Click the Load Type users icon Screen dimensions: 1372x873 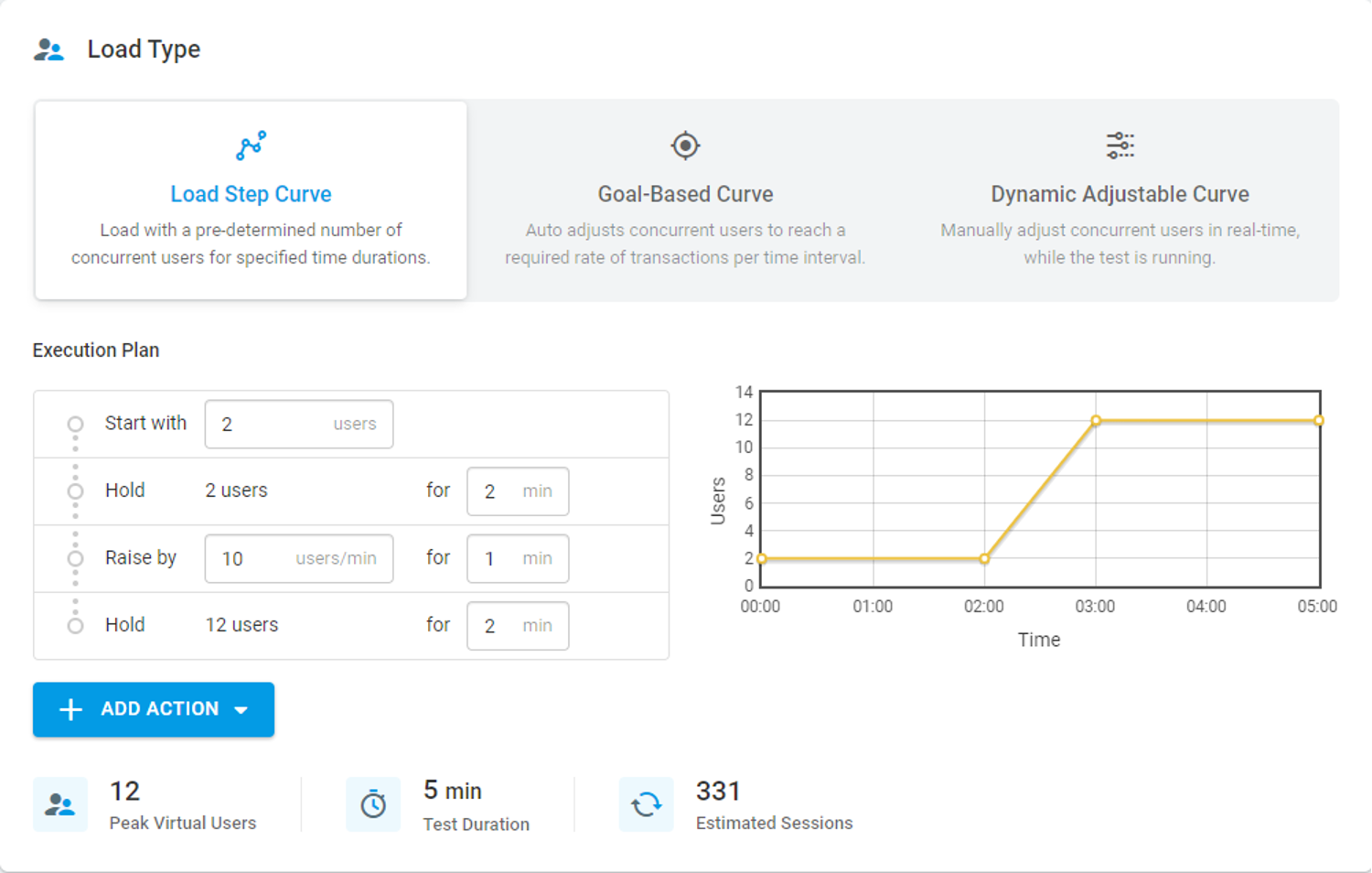(x=49, y=49)
